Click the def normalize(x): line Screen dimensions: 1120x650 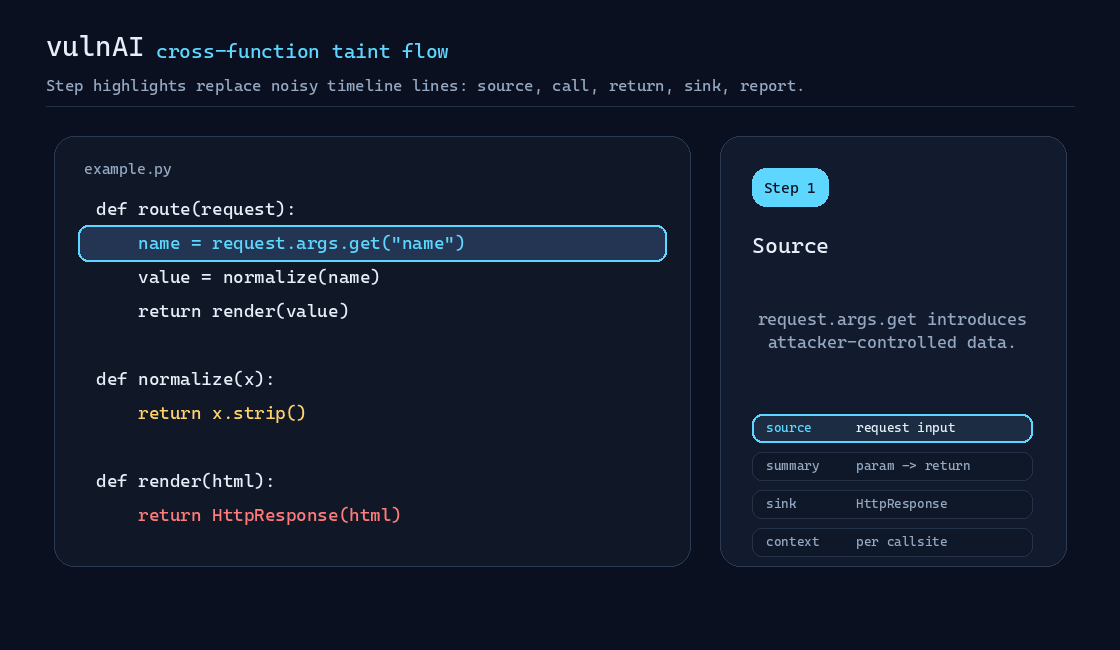coord(185,379)
